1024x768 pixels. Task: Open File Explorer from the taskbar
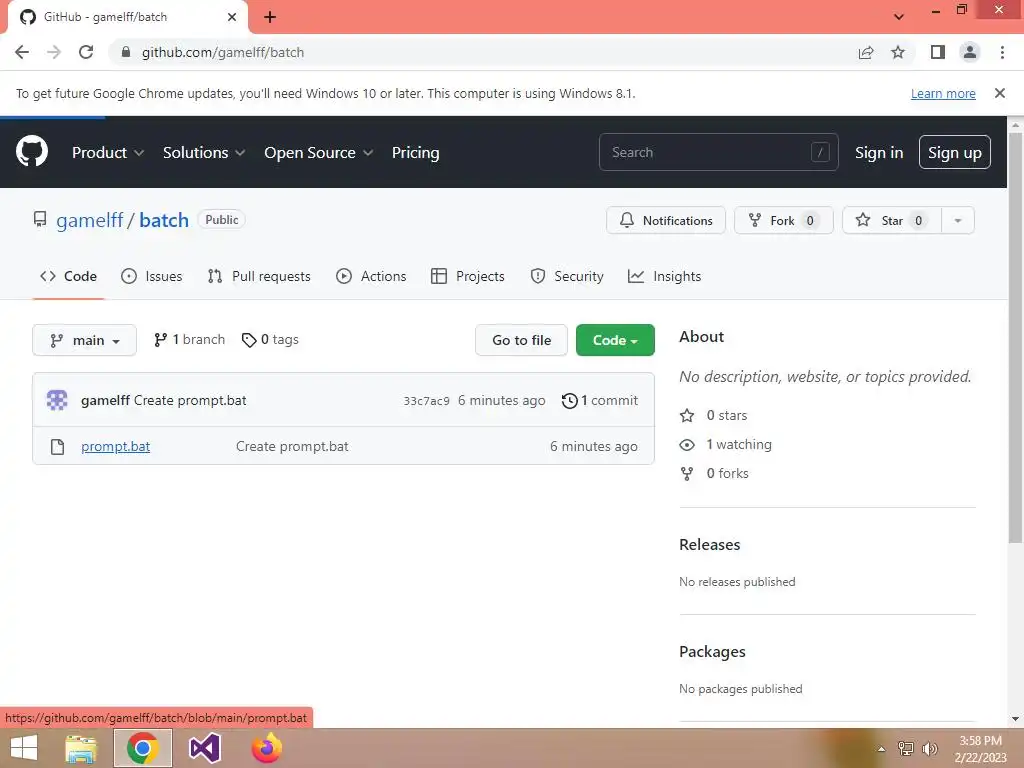81,748
